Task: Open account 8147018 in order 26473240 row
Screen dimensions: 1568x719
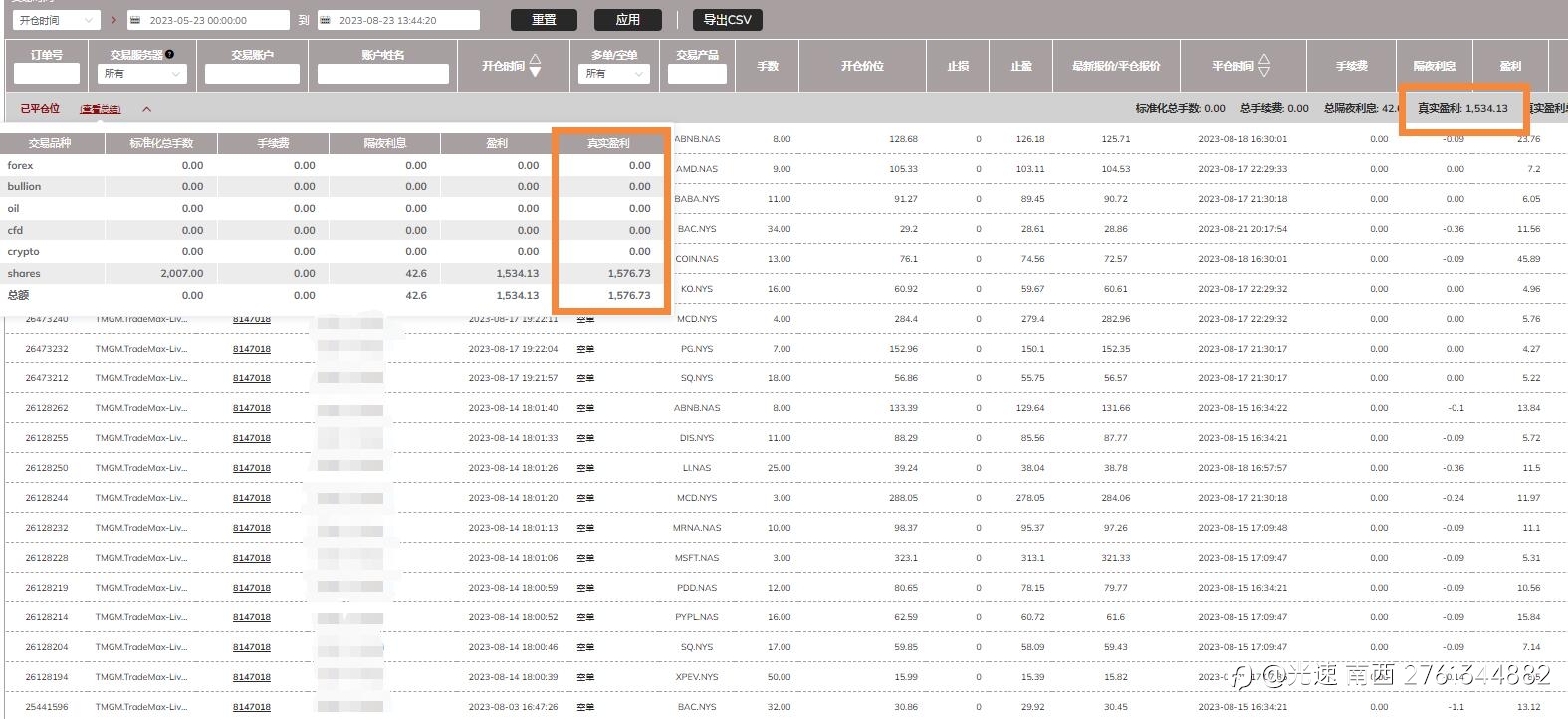Action: click(x=252, y=319)
